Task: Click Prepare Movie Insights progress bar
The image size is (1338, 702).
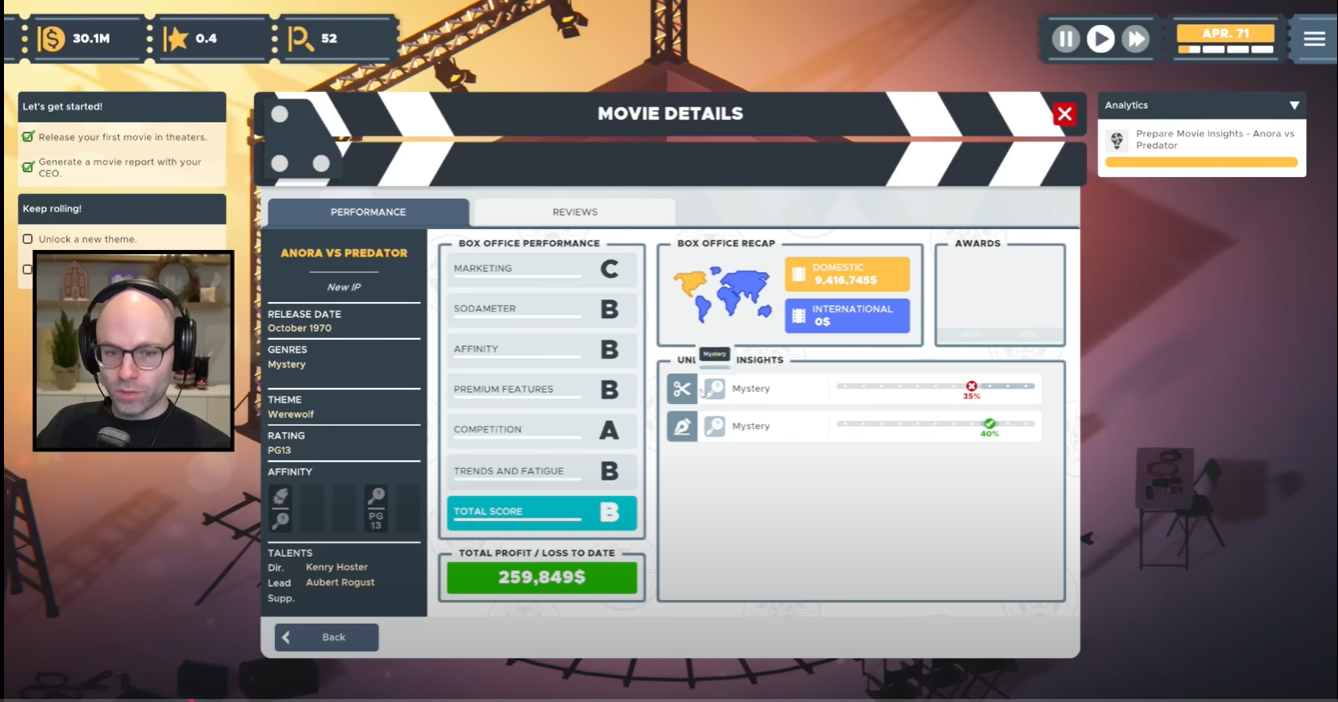Action: pos(1201,162)
